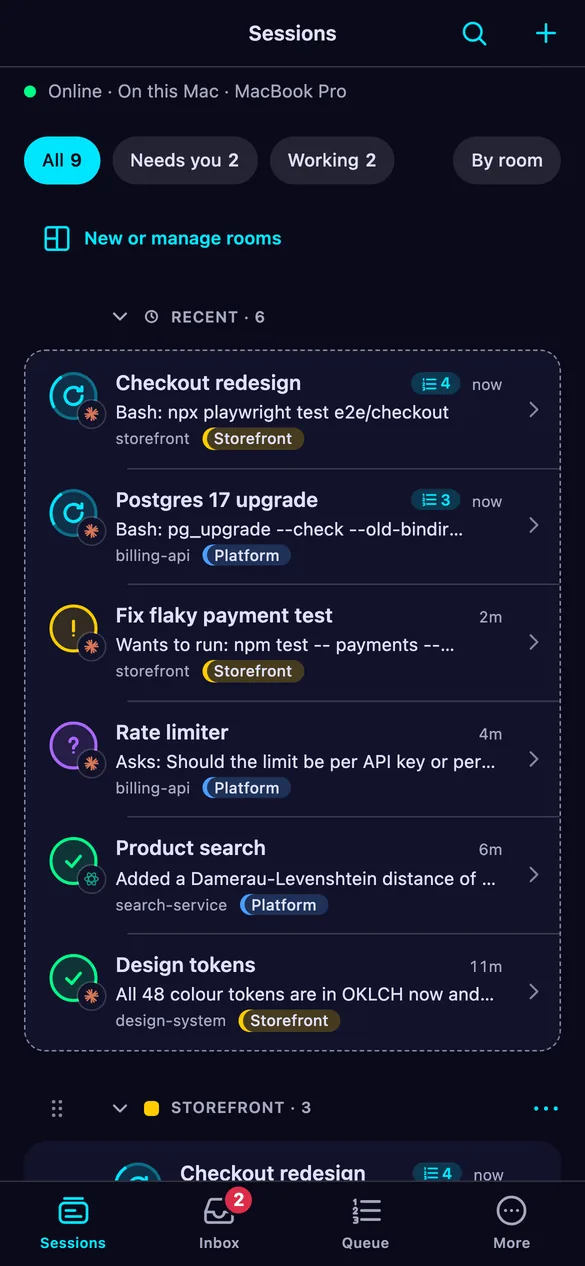Switch to the Sessions tab
This screenshot has height=1266, width=585.
coord(73,1222)
